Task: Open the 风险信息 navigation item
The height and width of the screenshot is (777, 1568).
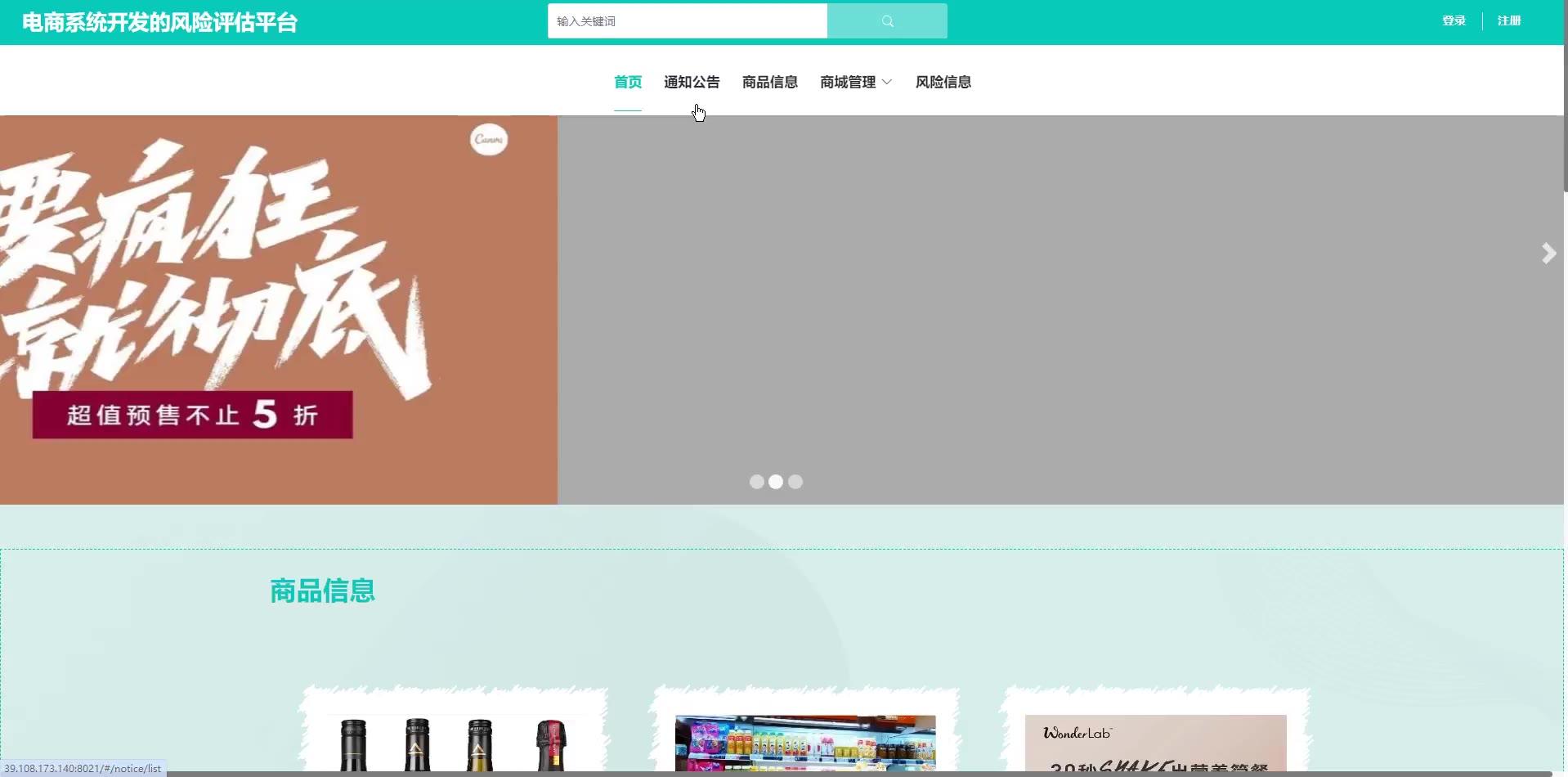Action: [x=943, y=82]
